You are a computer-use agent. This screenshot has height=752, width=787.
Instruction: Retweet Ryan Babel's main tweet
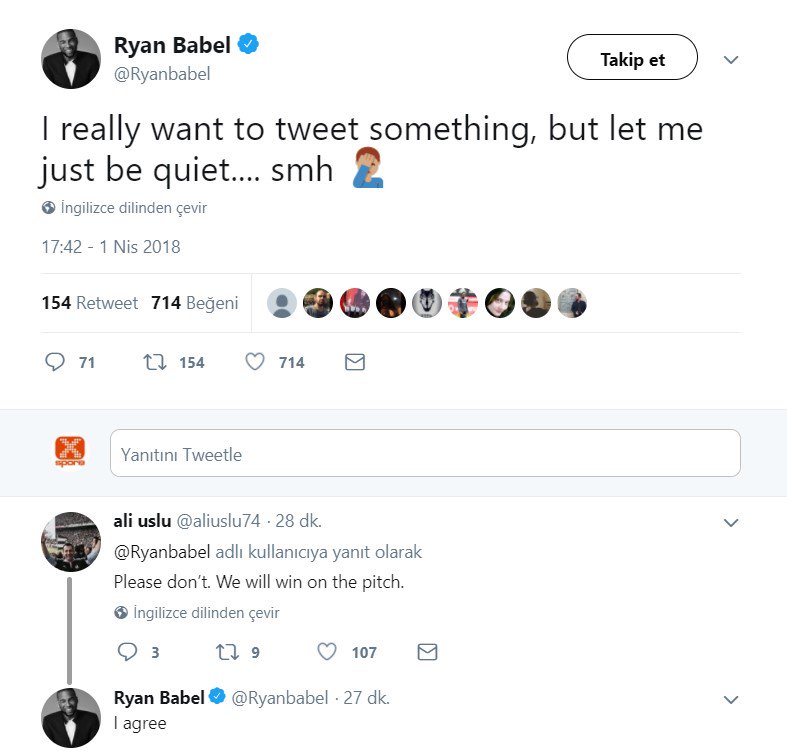[x=155, y=362]
